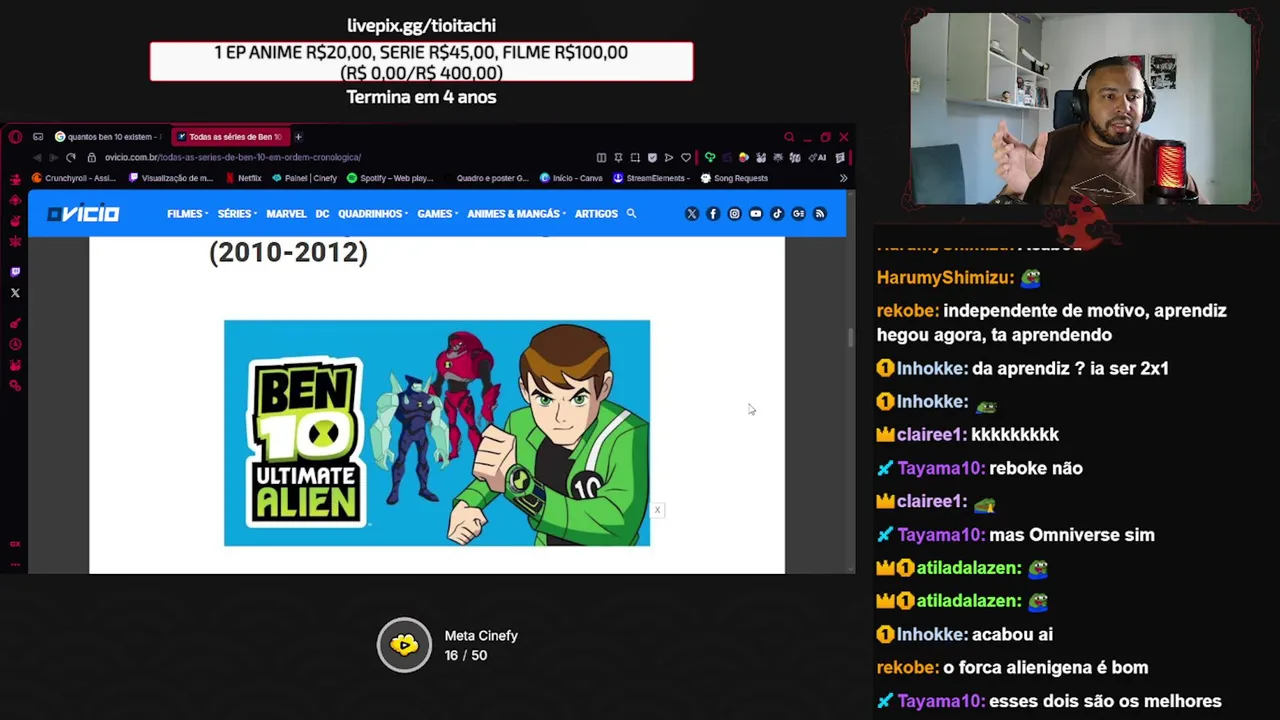Open the DC menu item
This screenshot has height=720, width=1280.
tap(322, 214)
